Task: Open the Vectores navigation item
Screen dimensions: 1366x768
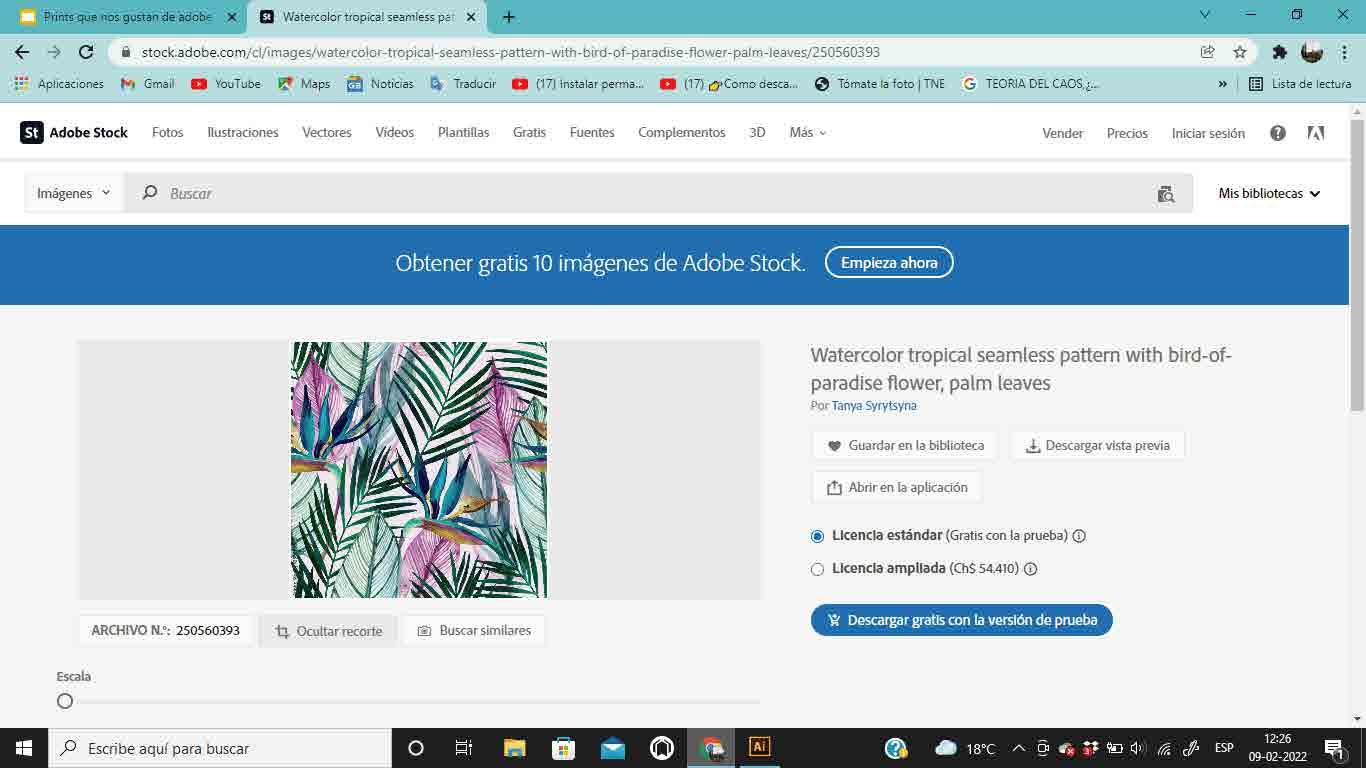Action: click(x=327, y=132)
